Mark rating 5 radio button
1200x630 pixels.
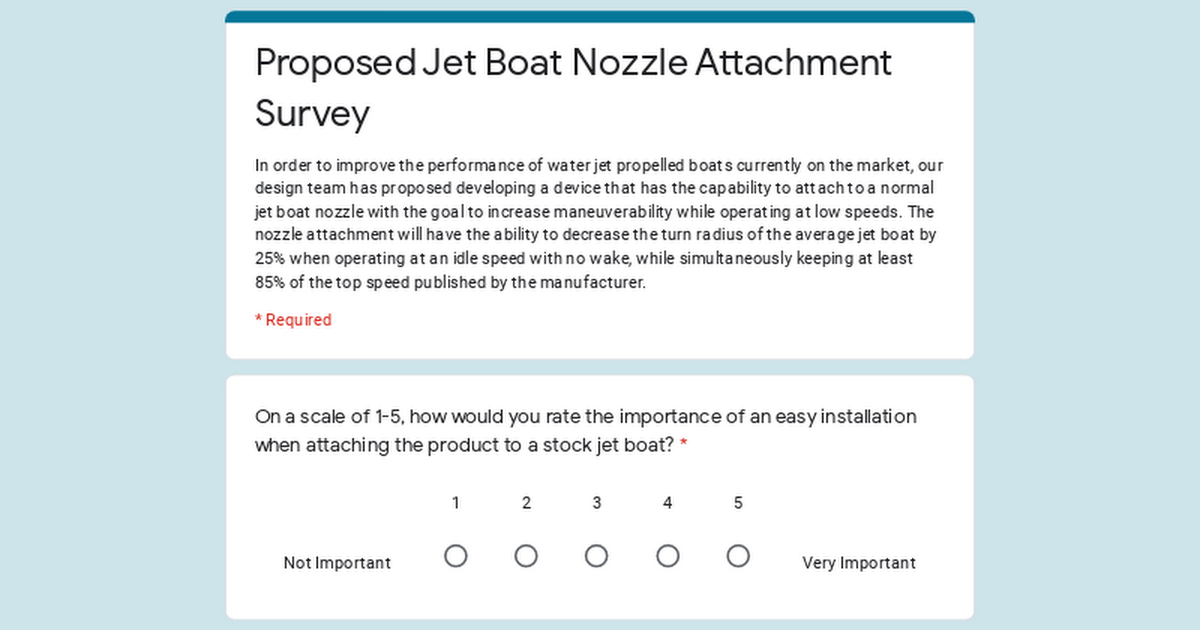(x=738, y=556)
